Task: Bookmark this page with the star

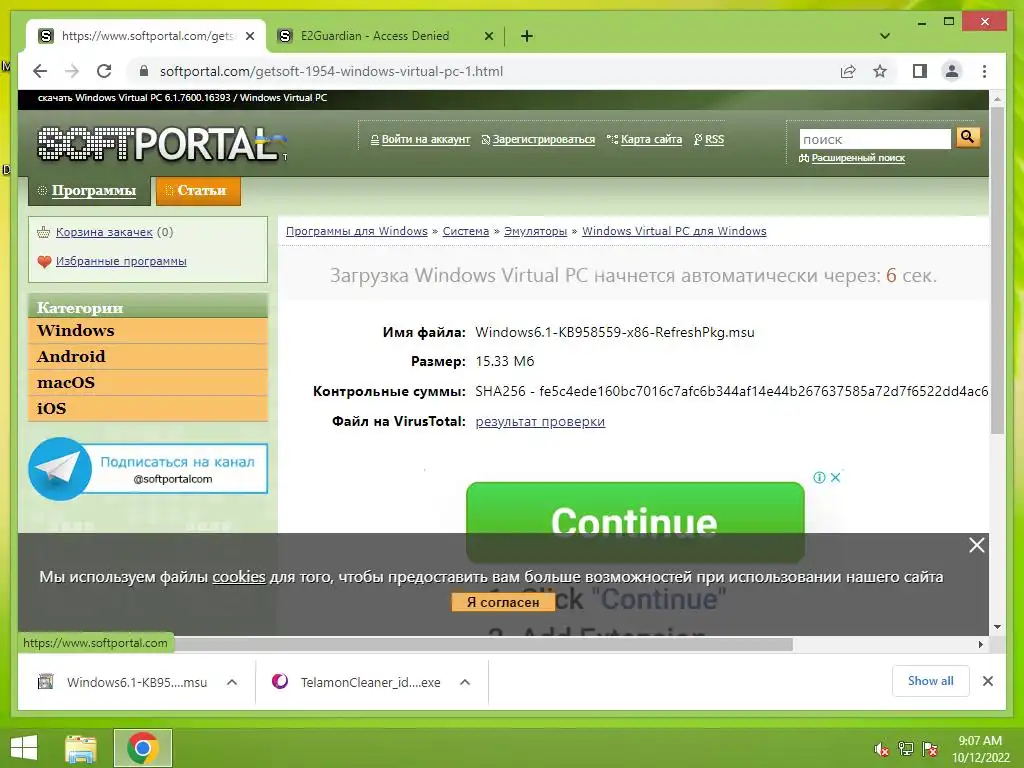Action: pyautogui.click(x=880, y=71)
